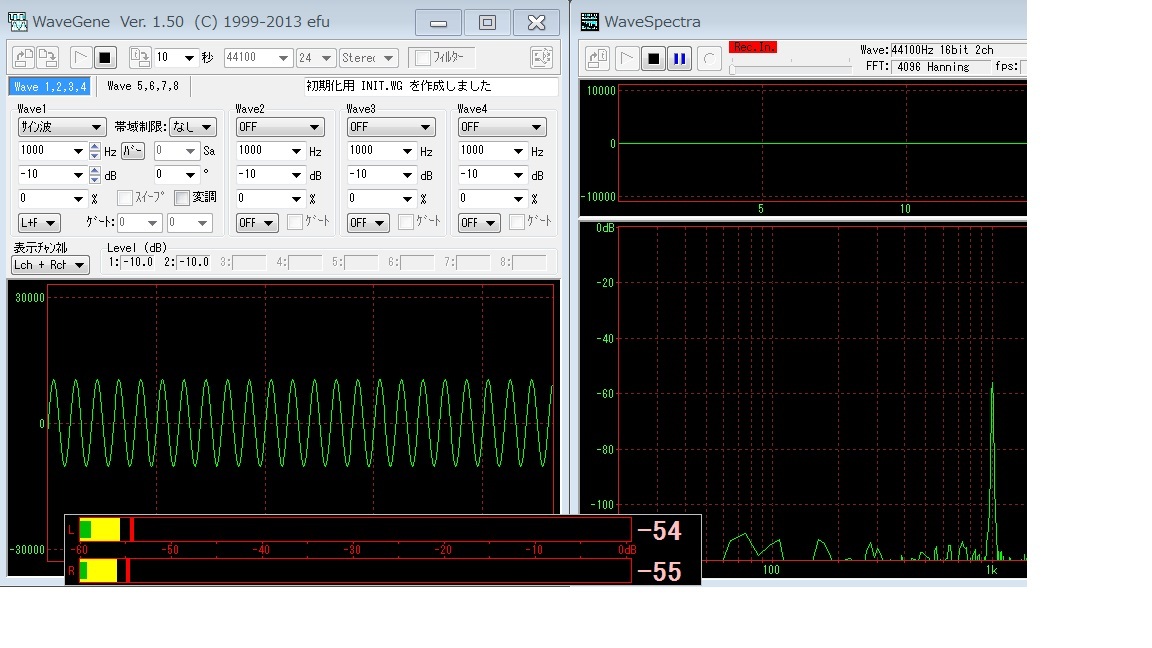Enable the ゲート checkbox for Wave2
The width and height of the screenshot is (1152, 648).
tap(295, 222)
